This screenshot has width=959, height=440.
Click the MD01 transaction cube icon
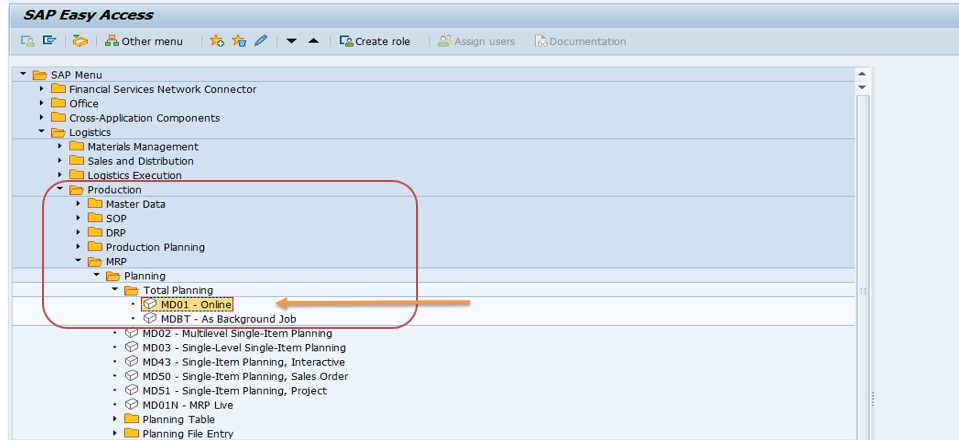(150, 304)
